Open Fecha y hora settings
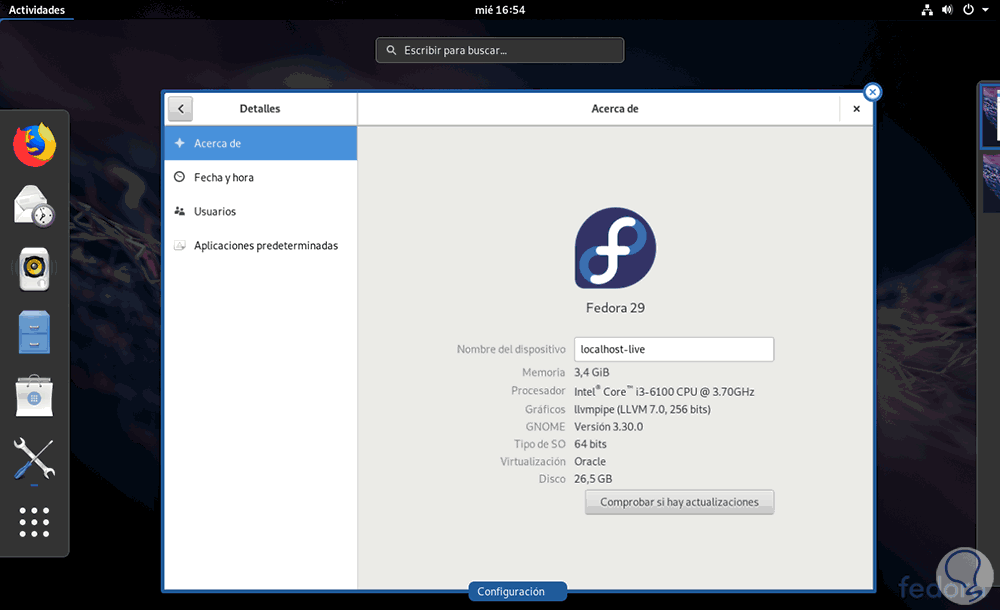1000x610 pixels. click(260, 177)
